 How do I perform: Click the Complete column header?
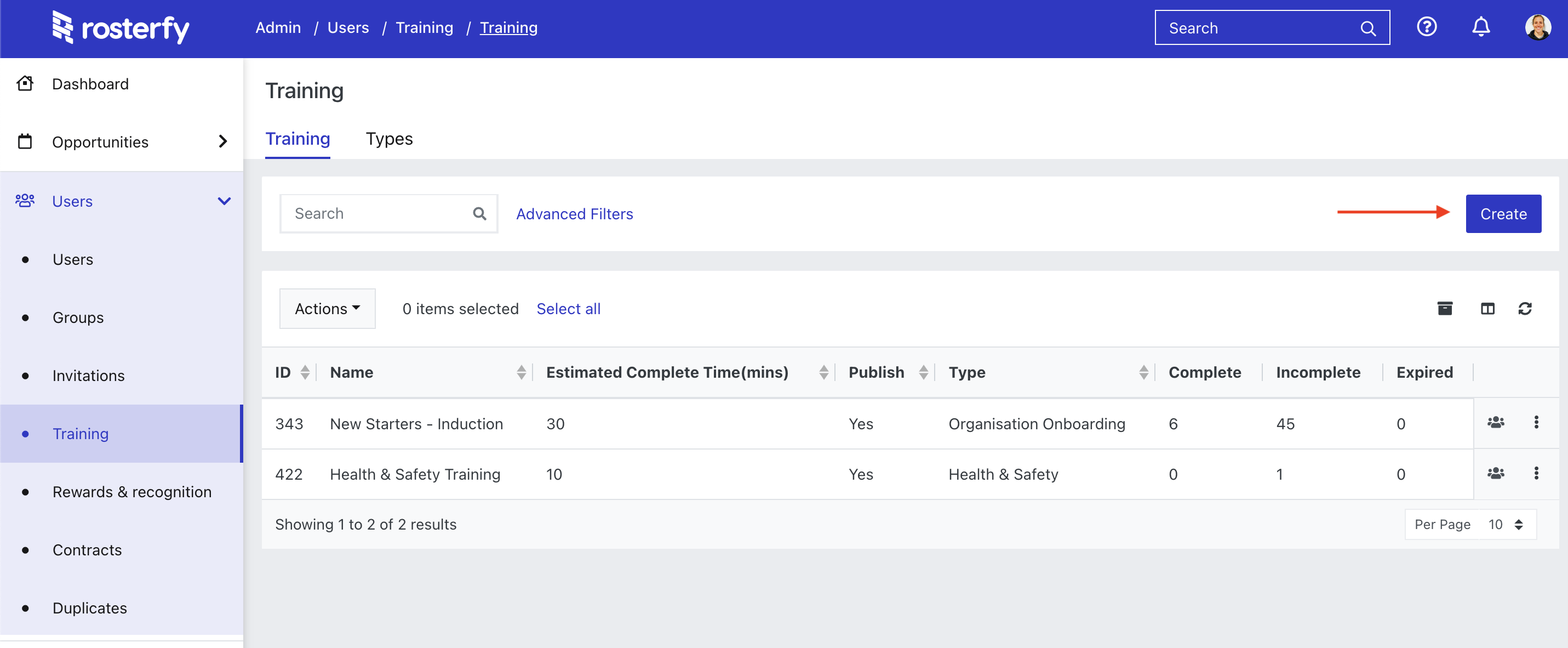click(x=1204, y=372)
